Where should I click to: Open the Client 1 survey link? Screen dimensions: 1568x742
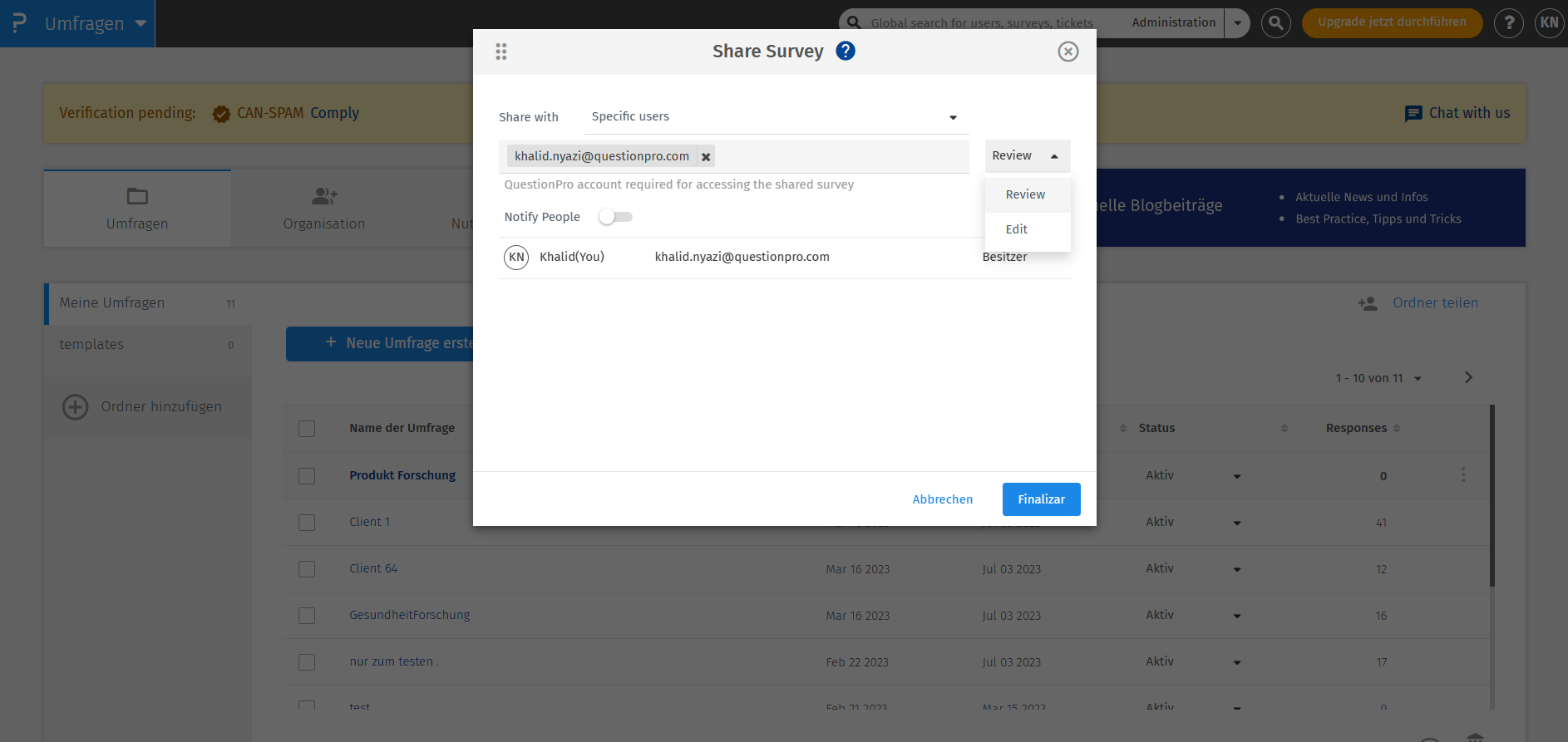[x=369, y=522]
